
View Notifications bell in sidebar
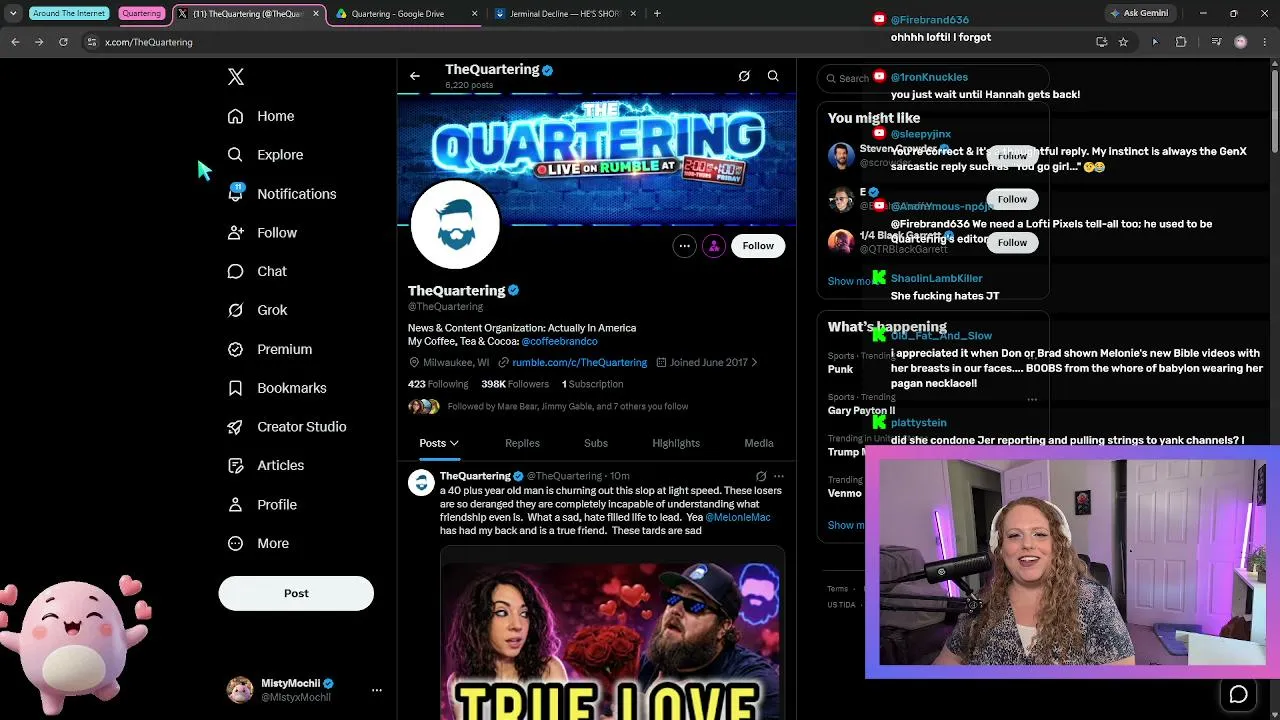[236, 193]
